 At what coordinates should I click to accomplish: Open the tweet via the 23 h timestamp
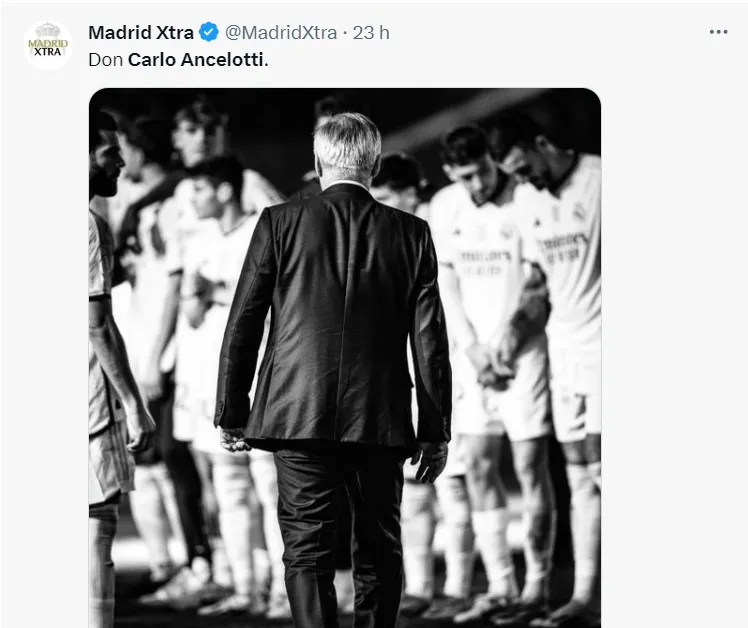[x=371, y=32]
